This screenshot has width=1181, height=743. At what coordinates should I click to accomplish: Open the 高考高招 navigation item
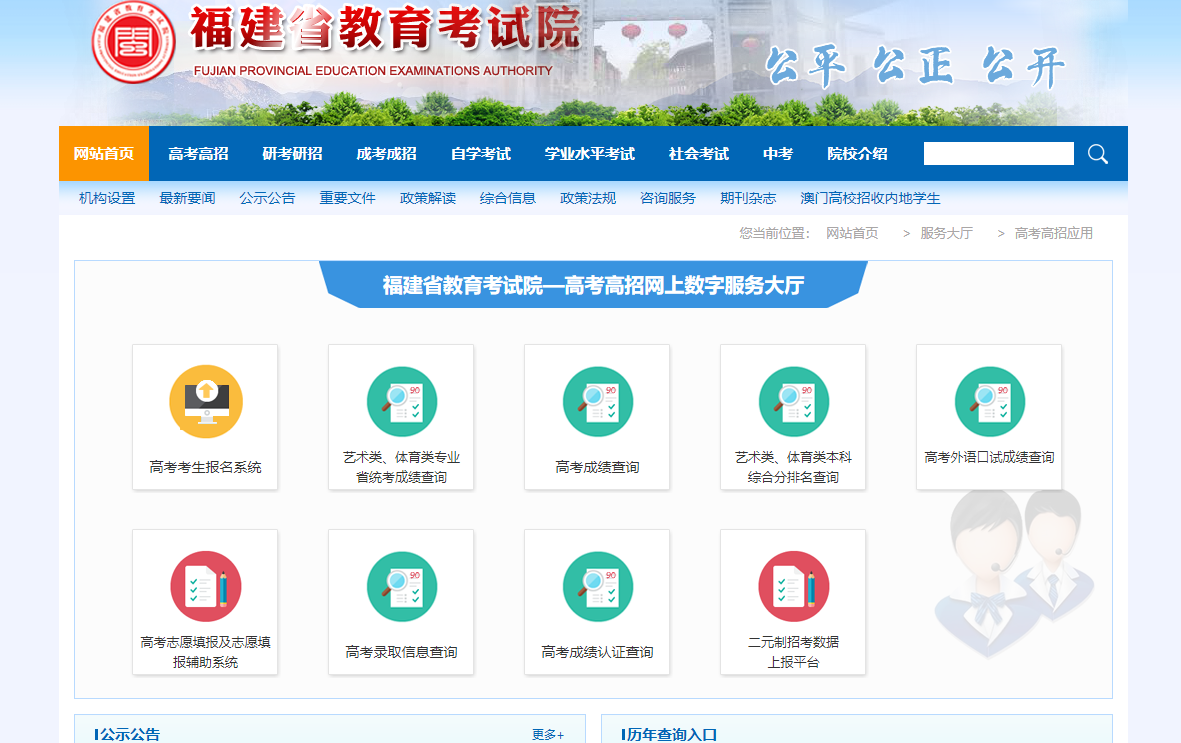point(198,154)
